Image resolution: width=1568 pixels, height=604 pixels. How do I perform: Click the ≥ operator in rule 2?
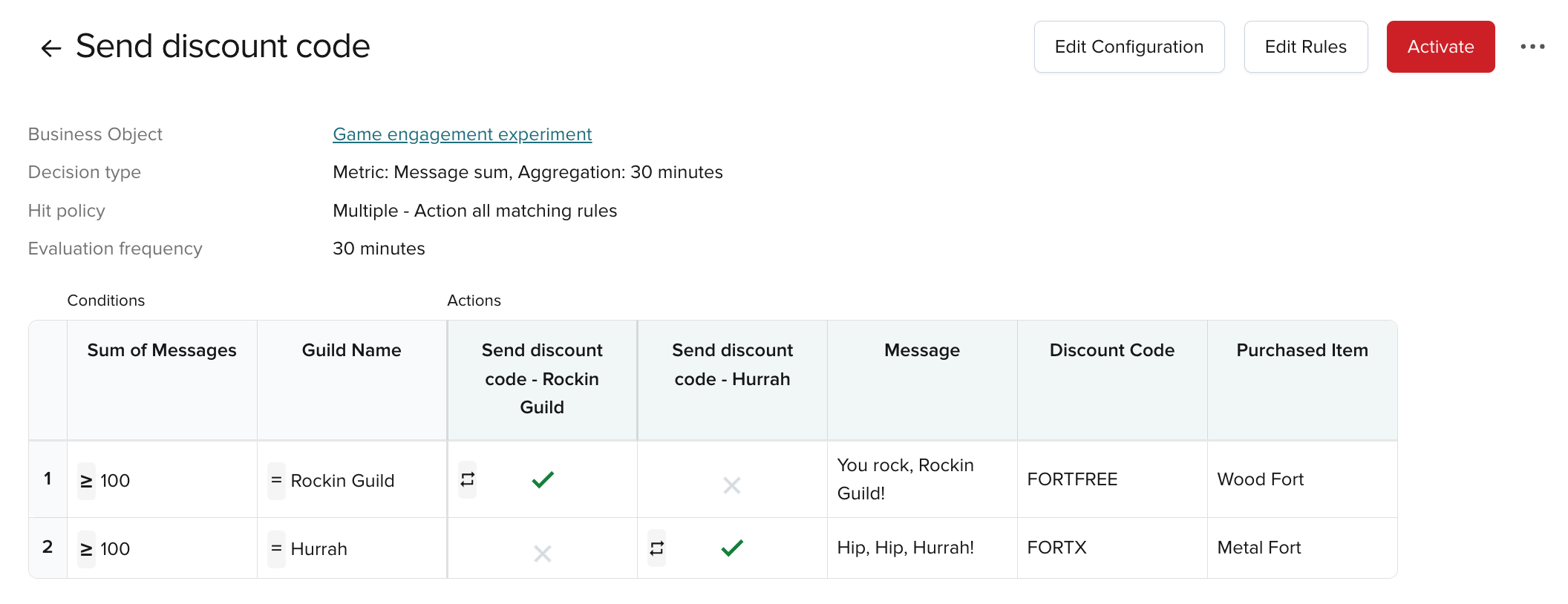(x=87, y=549)
